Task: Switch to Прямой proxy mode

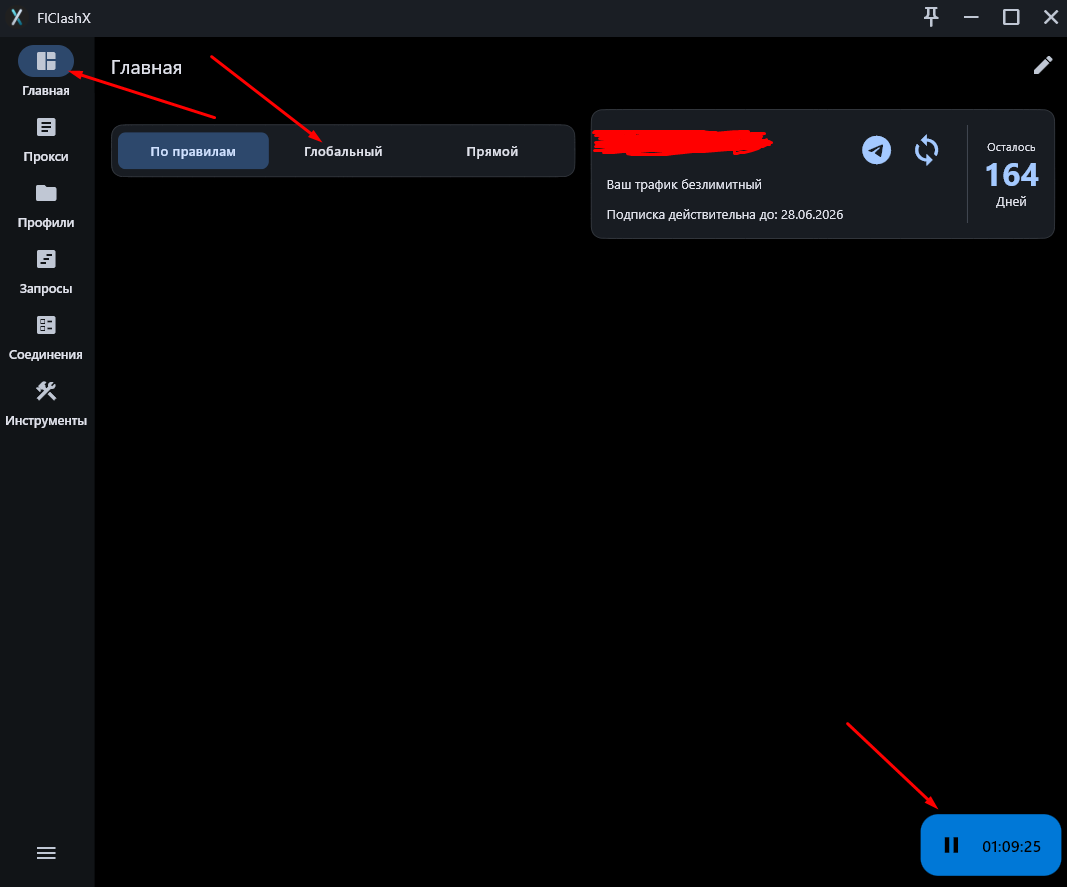Action: [x=491, y=150]
